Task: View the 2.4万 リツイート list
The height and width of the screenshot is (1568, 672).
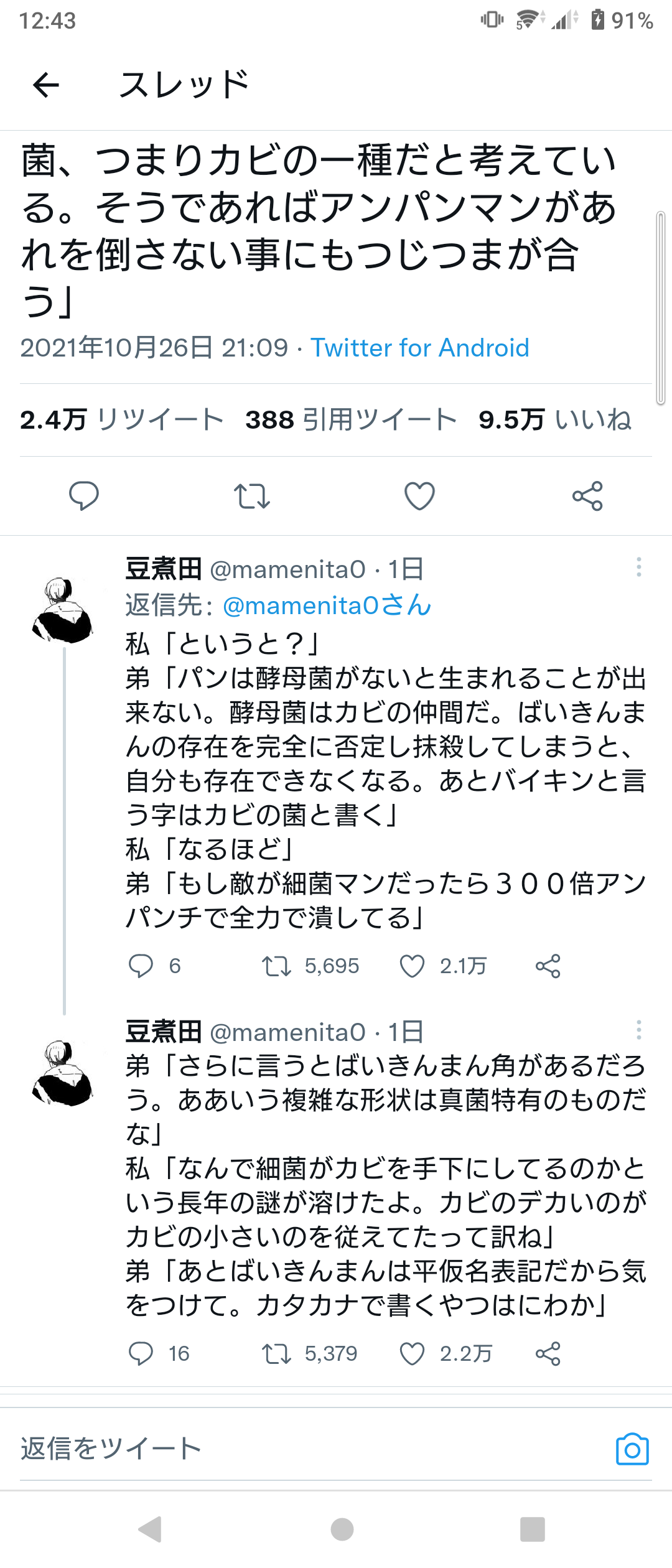Action: tap(121, 420)
